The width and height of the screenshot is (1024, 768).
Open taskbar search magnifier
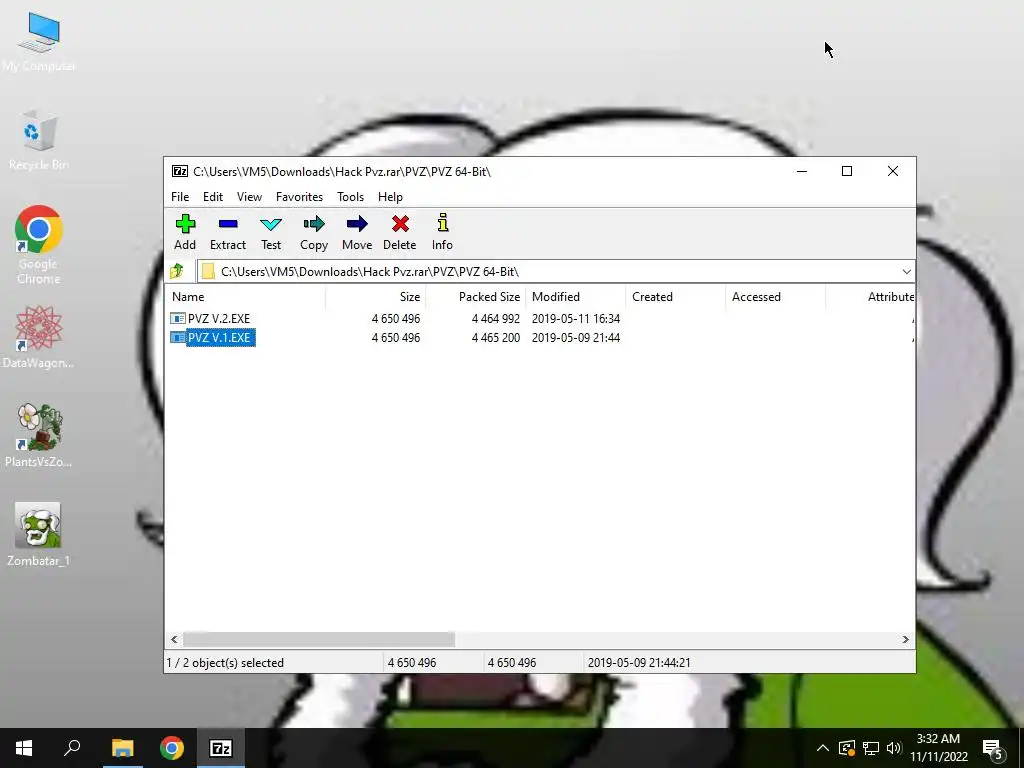[x=72, y=748]
